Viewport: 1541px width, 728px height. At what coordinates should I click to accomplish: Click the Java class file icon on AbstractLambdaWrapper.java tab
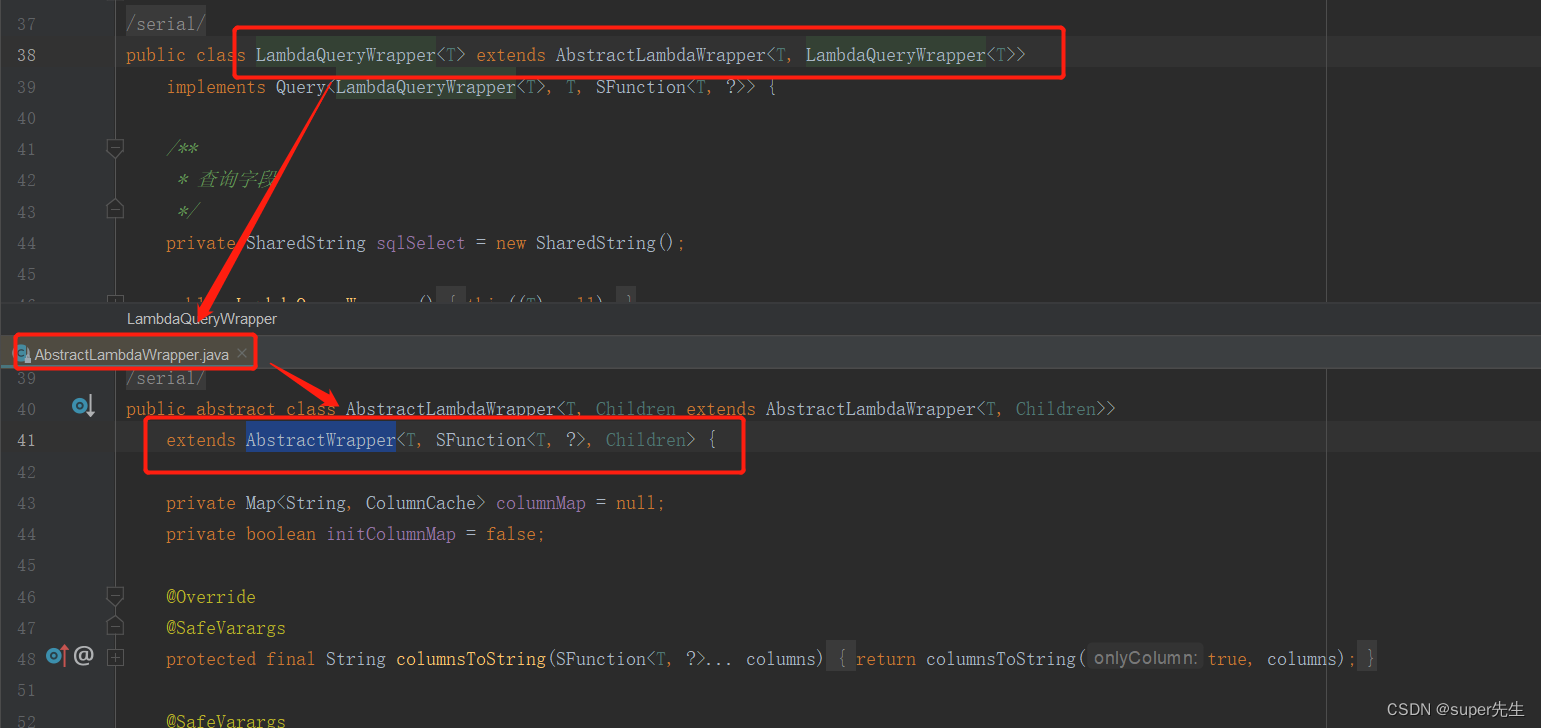click(x=21, y=354)
